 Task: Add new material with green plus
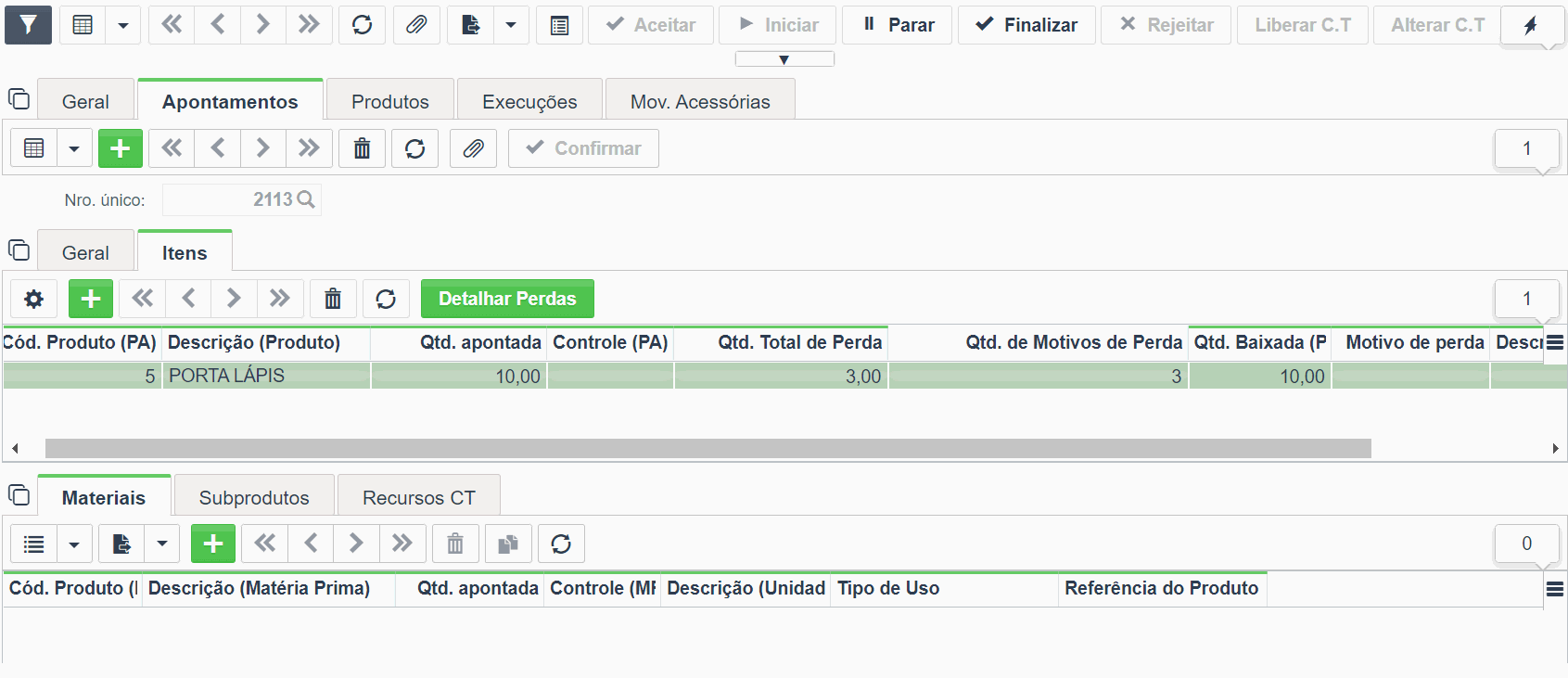[213, 544]
